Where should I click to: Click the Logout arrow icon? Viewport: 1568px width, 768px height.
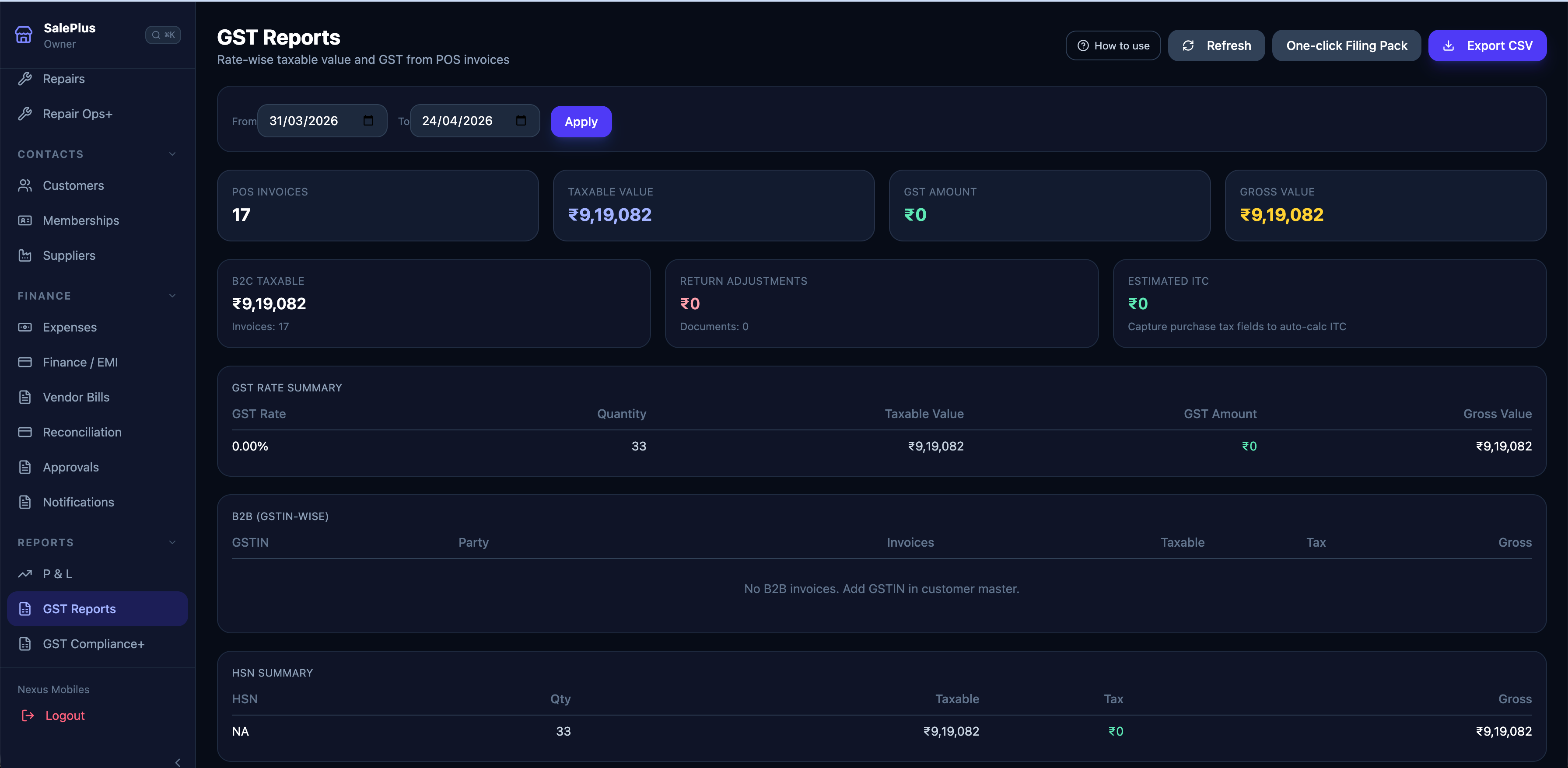[28, 716]
